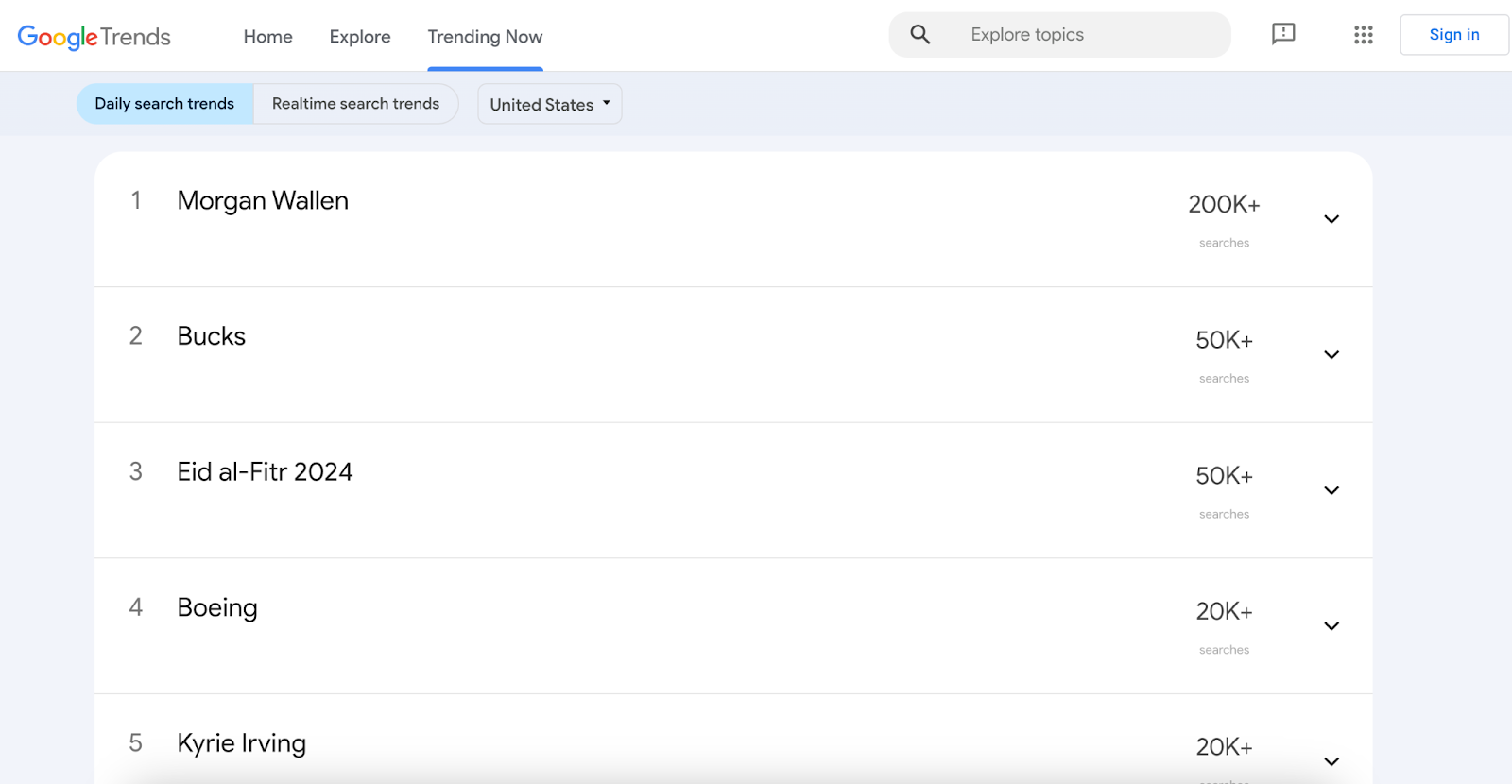Click the Bucks trend title
This screenshot has width=1512, height=784.
click(x=211, y=336)
